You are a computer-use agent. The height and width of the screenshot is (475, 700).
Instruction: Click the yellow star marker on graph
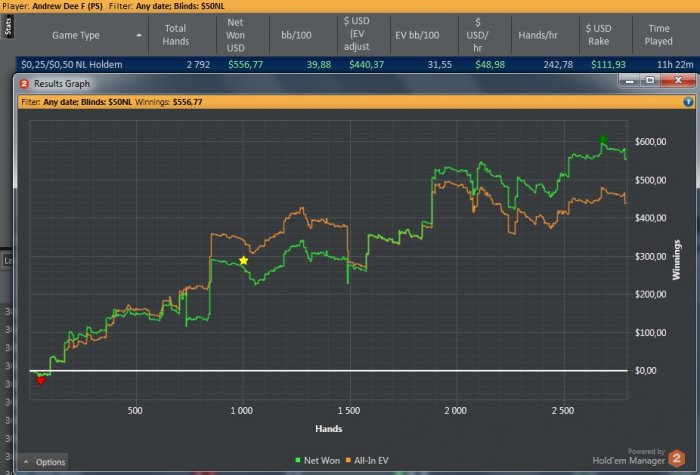point(243,260)
